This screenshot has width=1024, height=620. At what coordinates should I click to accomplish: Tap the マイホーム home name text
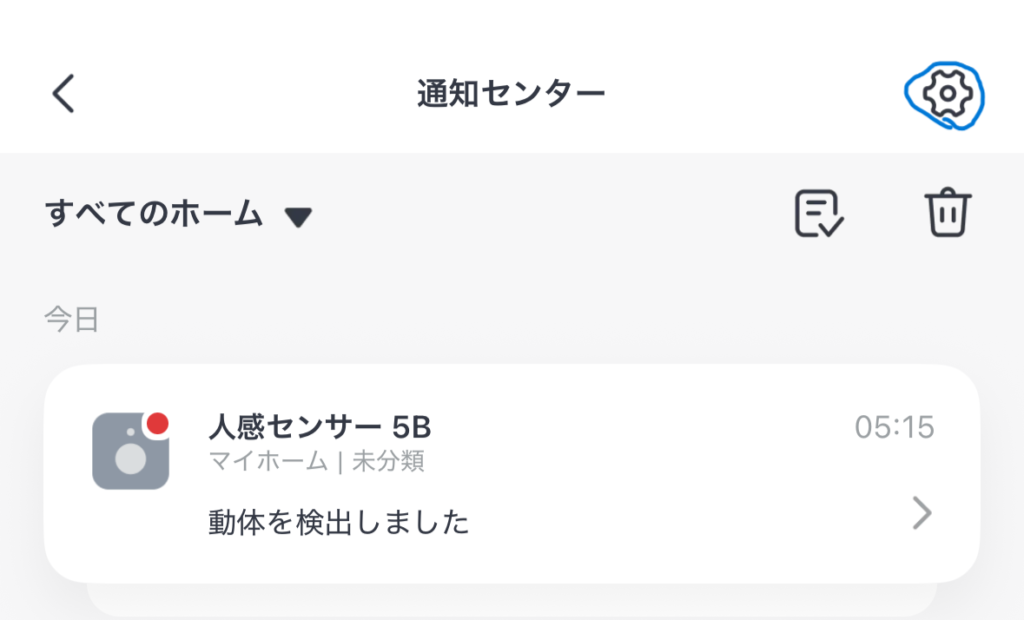pyautogui.click(x=267, y=461)
